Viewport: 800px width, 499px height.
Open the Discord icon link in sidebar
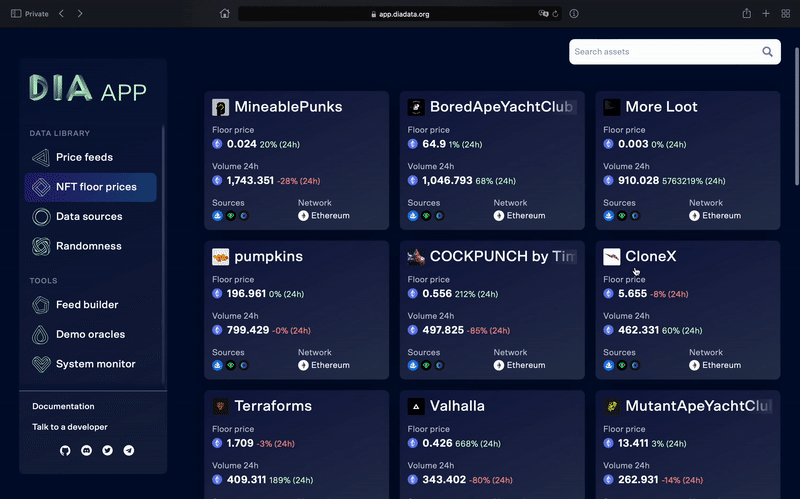pos(86,451)
